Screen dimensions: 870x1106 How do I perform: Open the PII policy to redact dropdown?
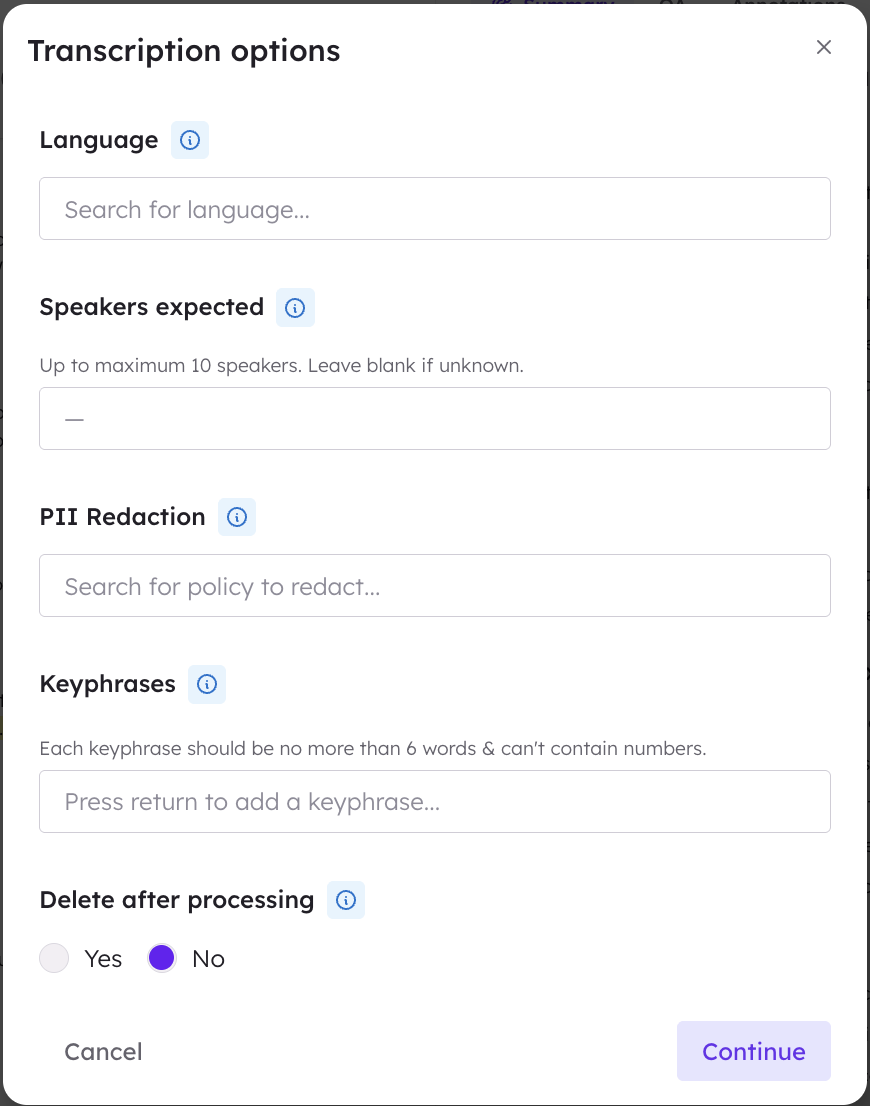point(434,586)
